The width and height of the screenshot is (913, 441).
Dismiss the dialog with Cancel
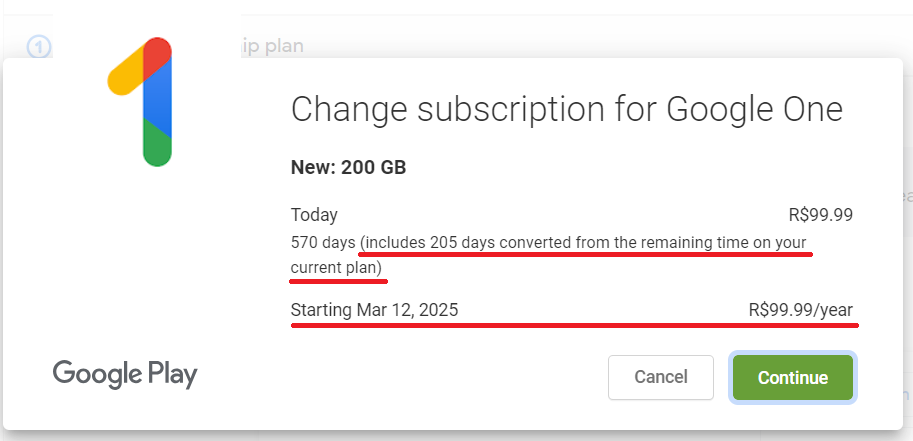[661, 377]
